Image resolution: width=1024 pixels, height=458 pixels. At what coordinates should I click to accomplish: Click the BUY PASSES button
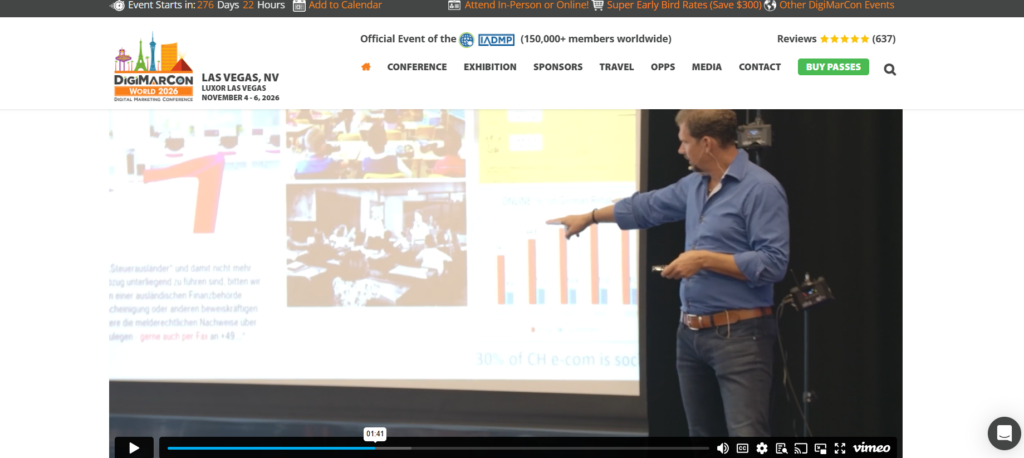pos(833,67)
